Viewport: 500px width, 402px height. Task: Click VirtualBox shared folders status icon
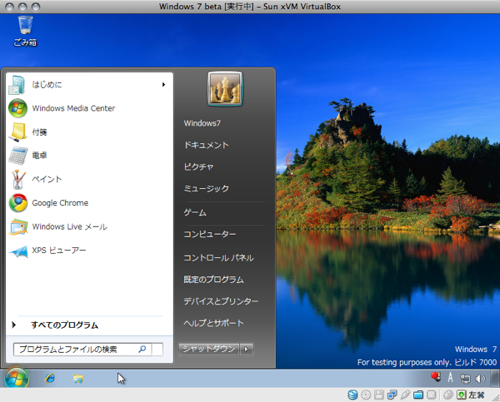(x=418, y=395)
